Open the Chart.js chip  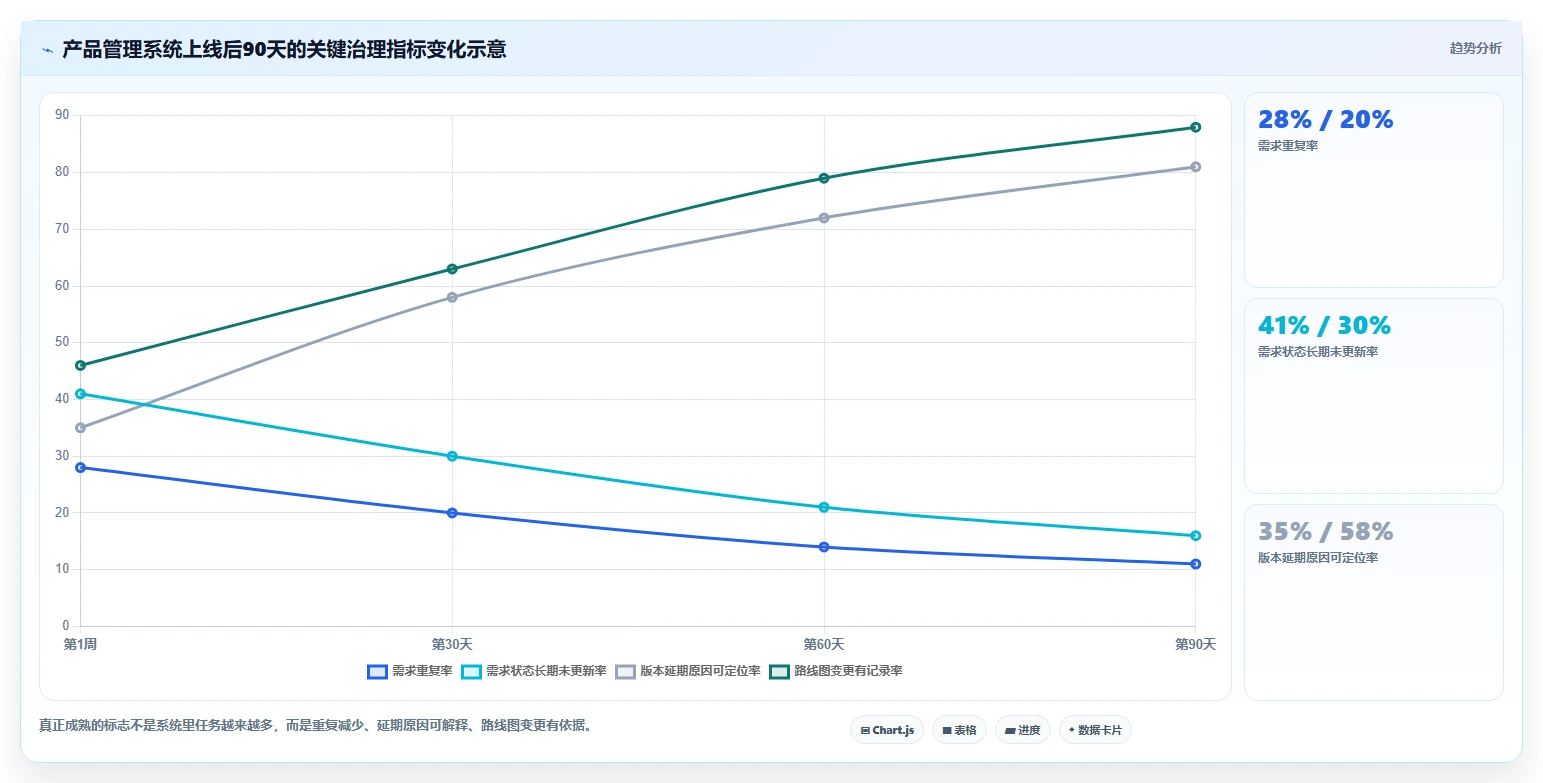click(x=887, y=730)
